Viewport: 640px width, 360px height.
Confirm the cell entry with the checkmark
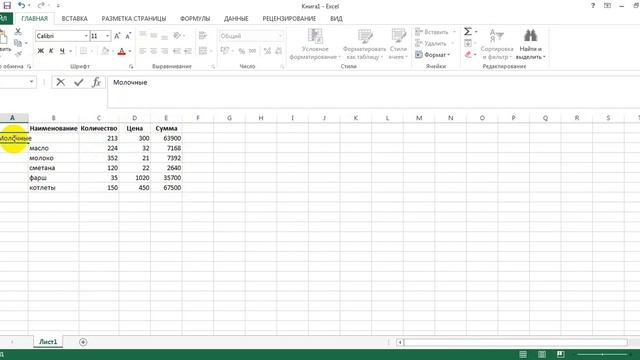coord(78,82)
